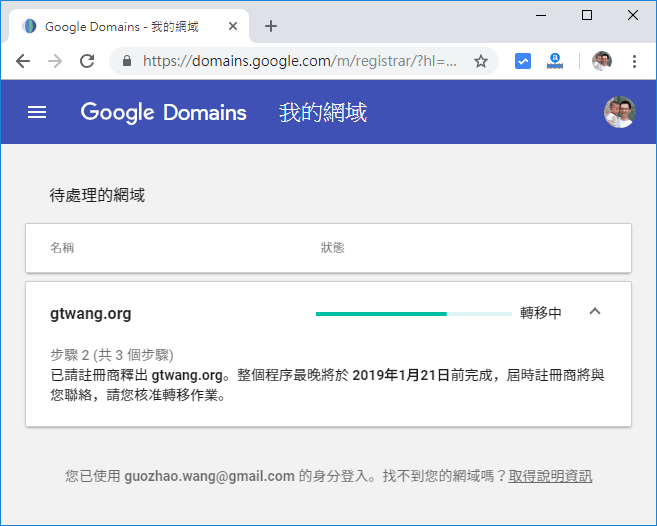Open the blue checkmark extension
The height and width of the screenshot is (526, 657).
pos(522,61)
